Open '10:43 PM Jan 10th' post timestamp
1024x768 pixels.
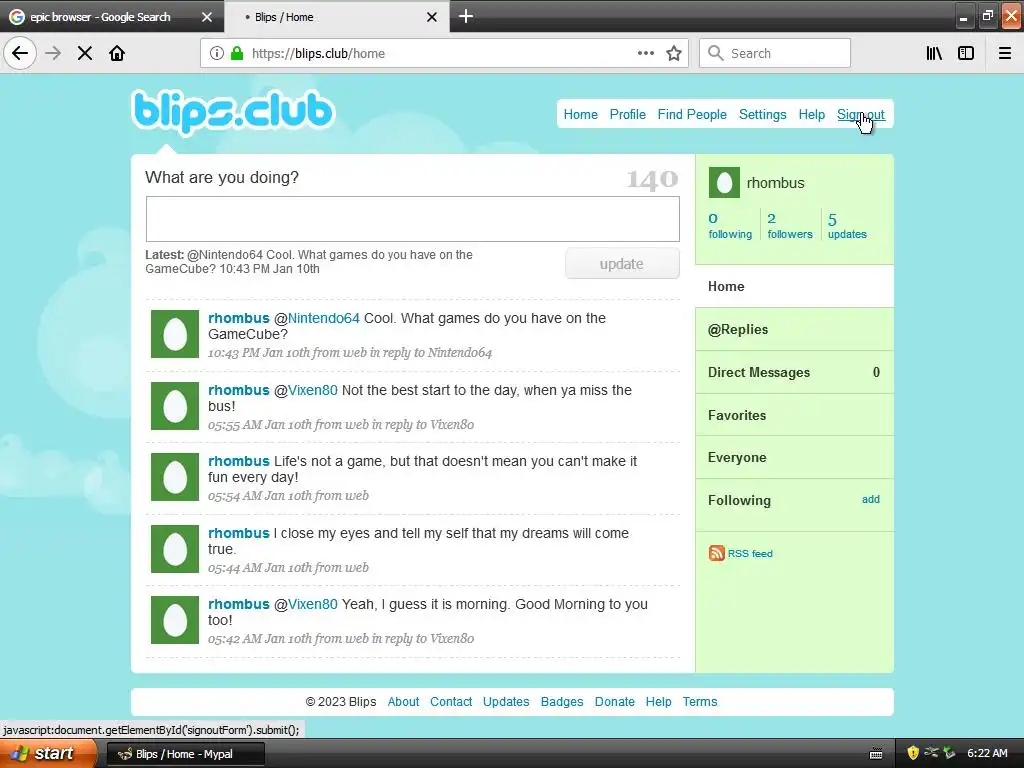pos(259,353)
